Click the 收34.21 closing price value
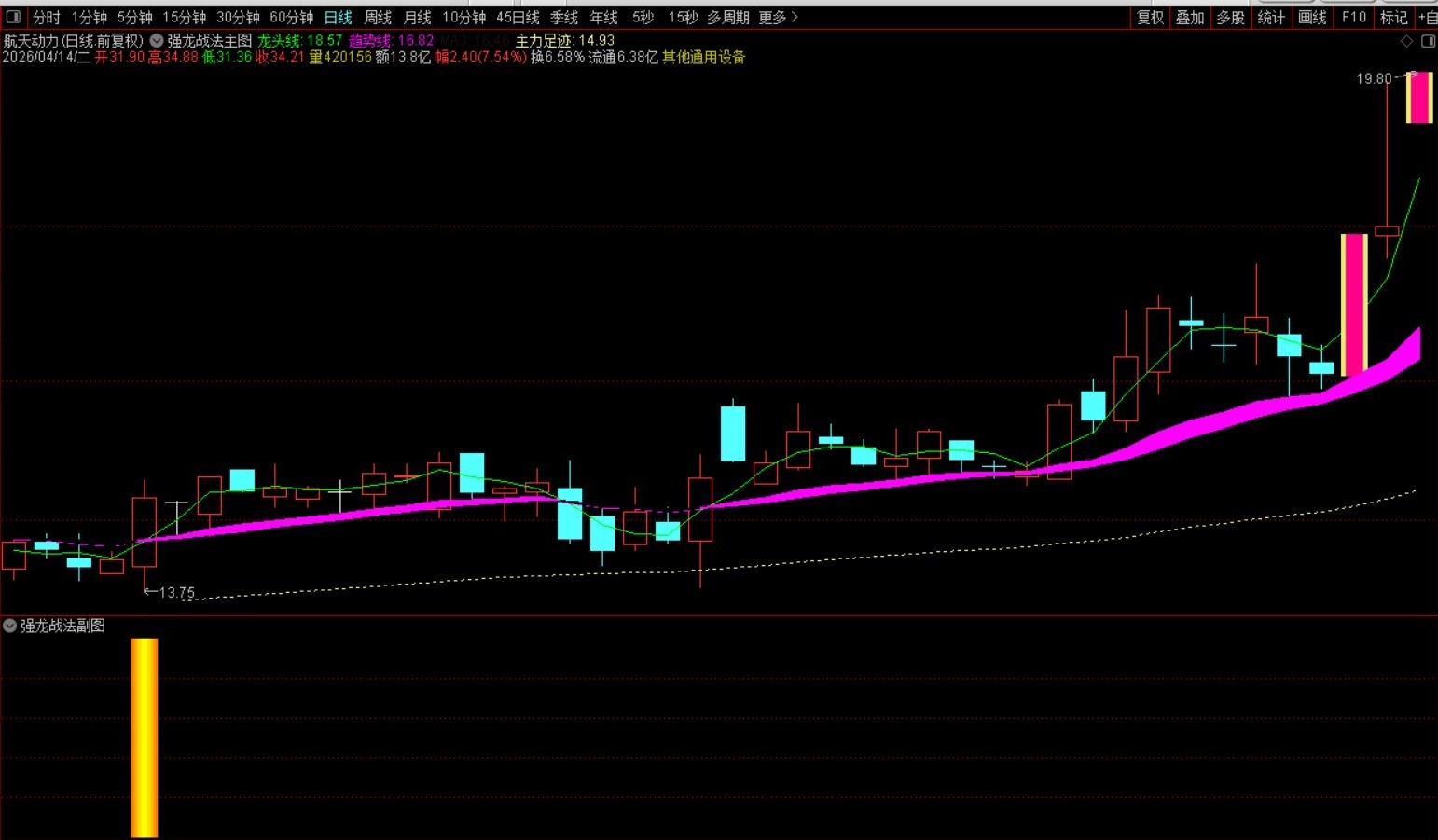The width and height of the screenshot is (1438, 840). click(x=280, y=57)
